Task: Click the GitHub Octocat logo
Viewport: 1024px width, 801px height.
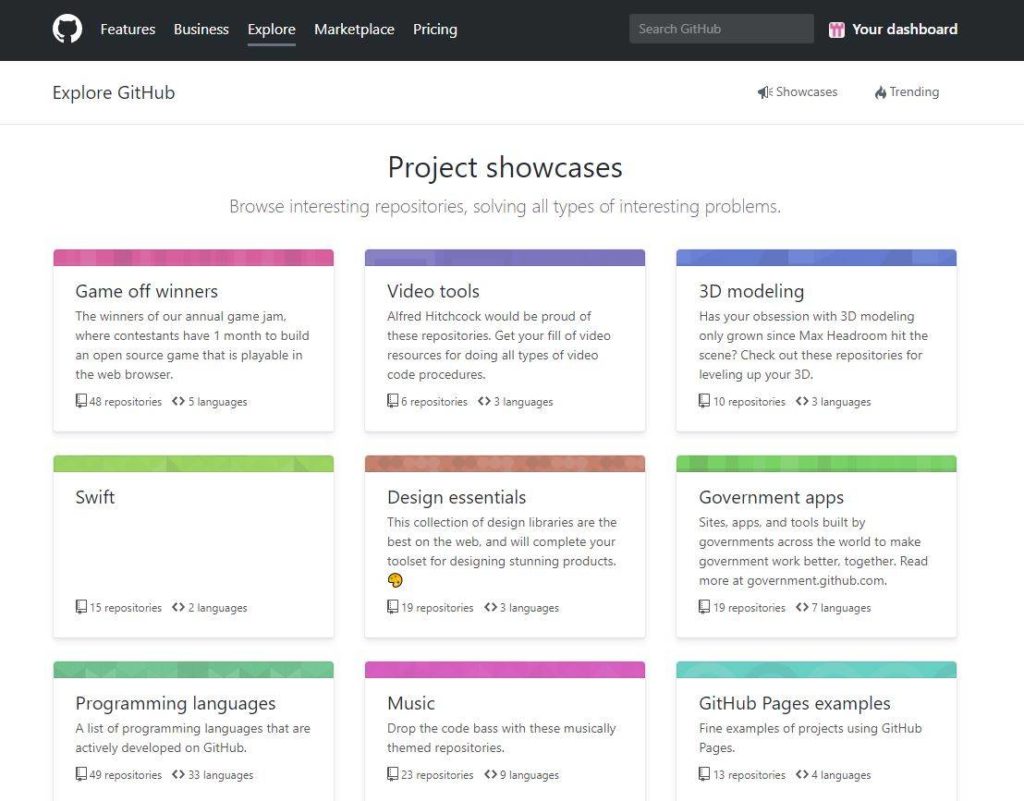Action: click(x=67, y=29)
